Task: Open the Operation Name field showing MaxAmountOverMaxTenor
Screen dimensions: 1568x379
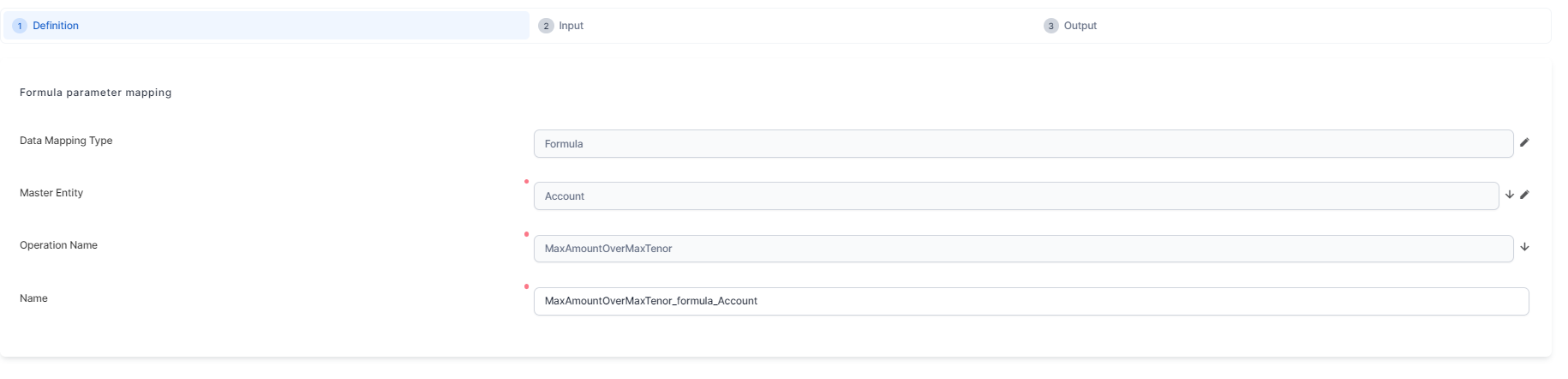Action: click(1022, 249)
